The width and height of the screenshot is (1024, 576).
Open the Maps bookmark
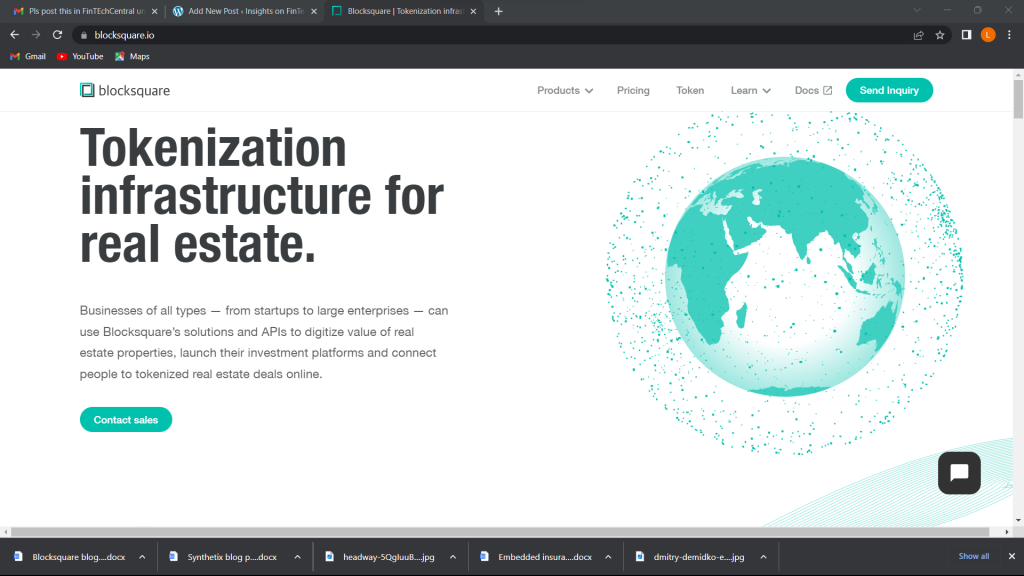132,57
